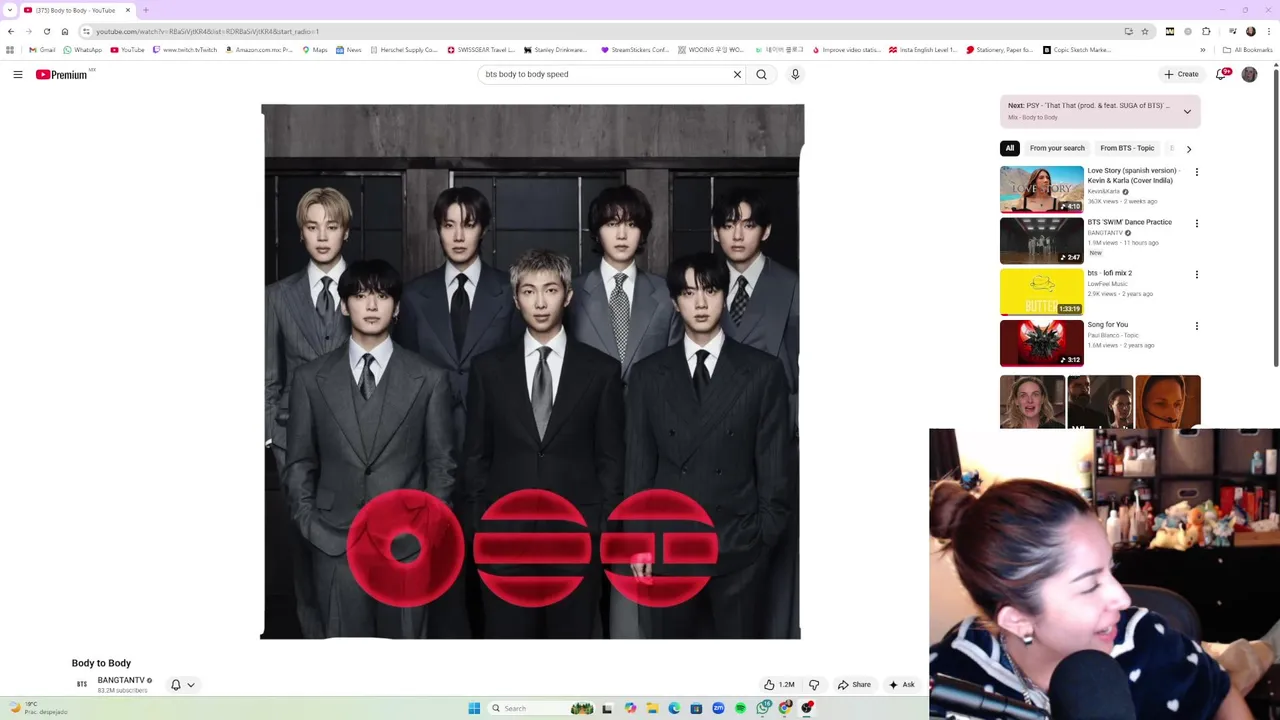Expand the Next up mix panel

click(x=1187, y=111)
